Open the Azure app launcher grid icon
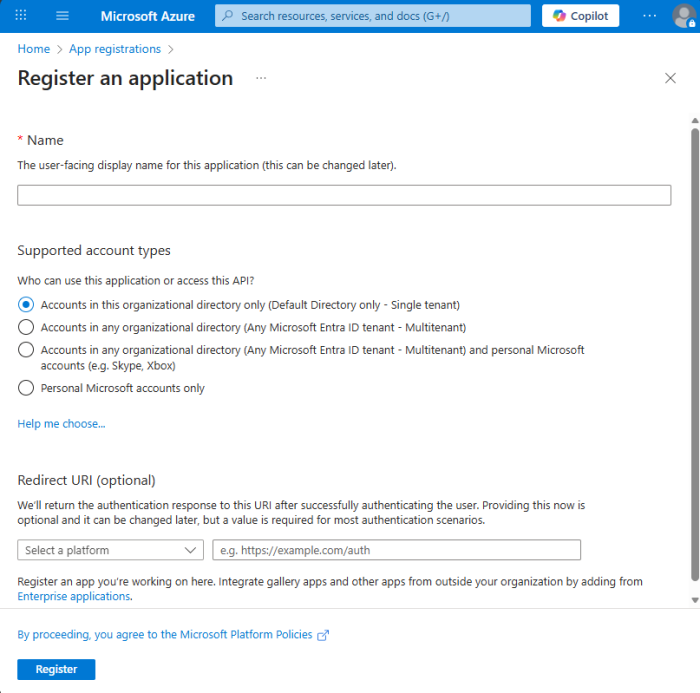 coord(21,16)
